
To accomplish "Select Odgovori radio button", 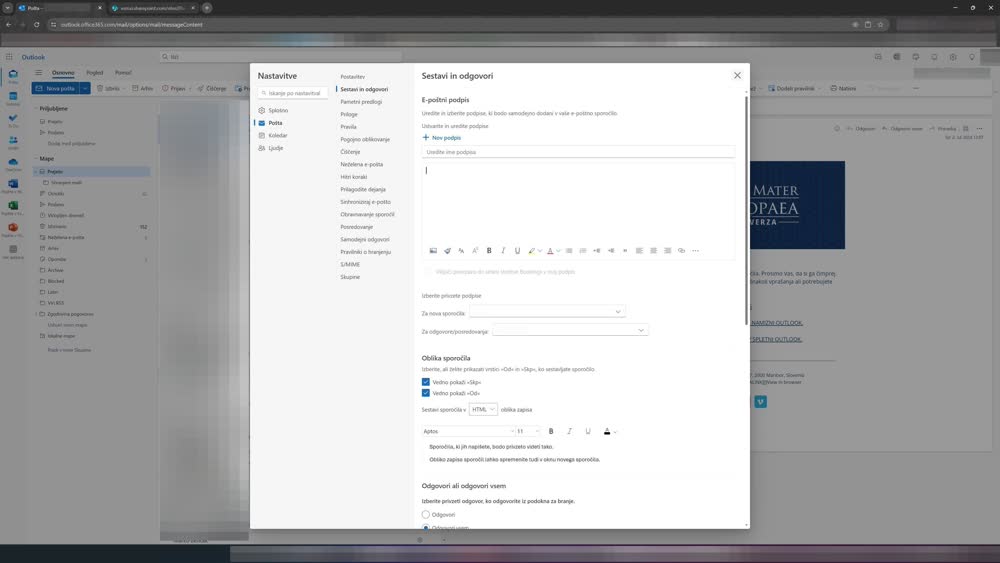I will pyautogui.click(x=425, y=515).
